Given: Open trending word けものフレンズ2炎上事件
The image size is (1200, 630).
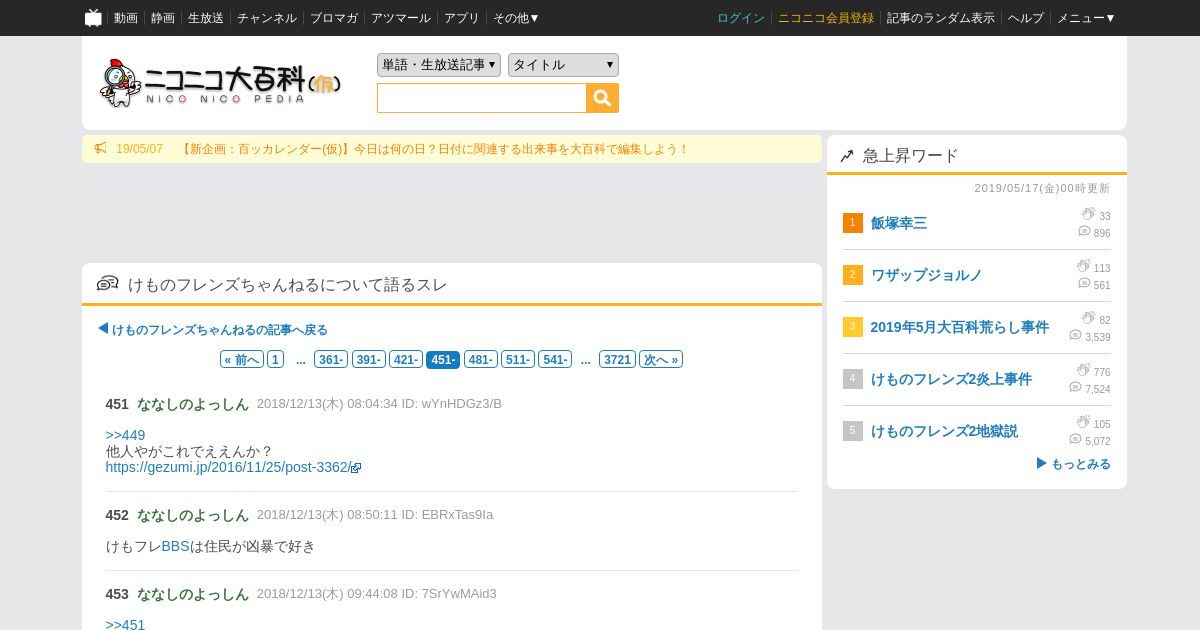Looking at the screenshot, I should (x=952, y=379).
